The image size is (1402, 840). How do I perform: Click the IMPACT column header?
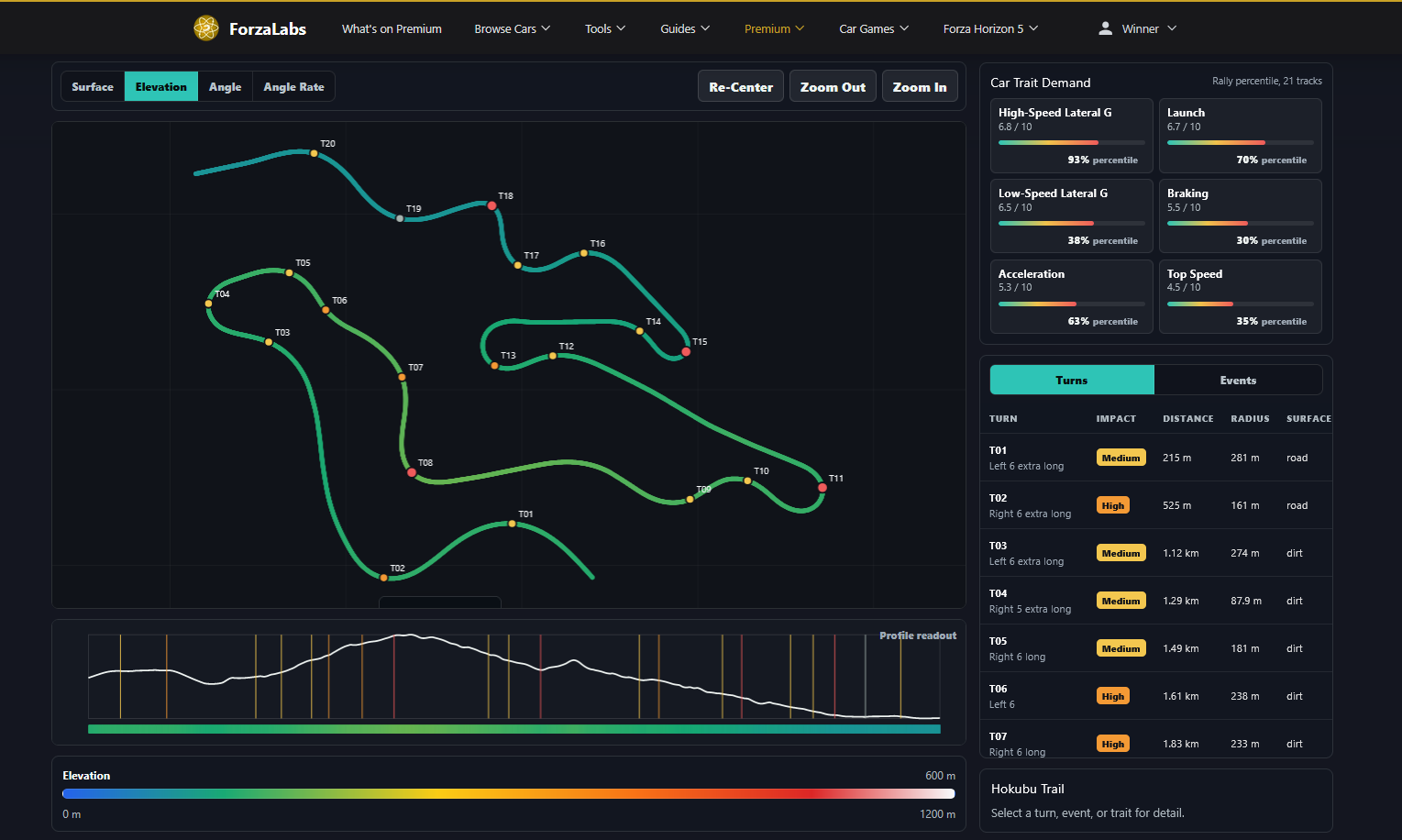[1116, 418]
